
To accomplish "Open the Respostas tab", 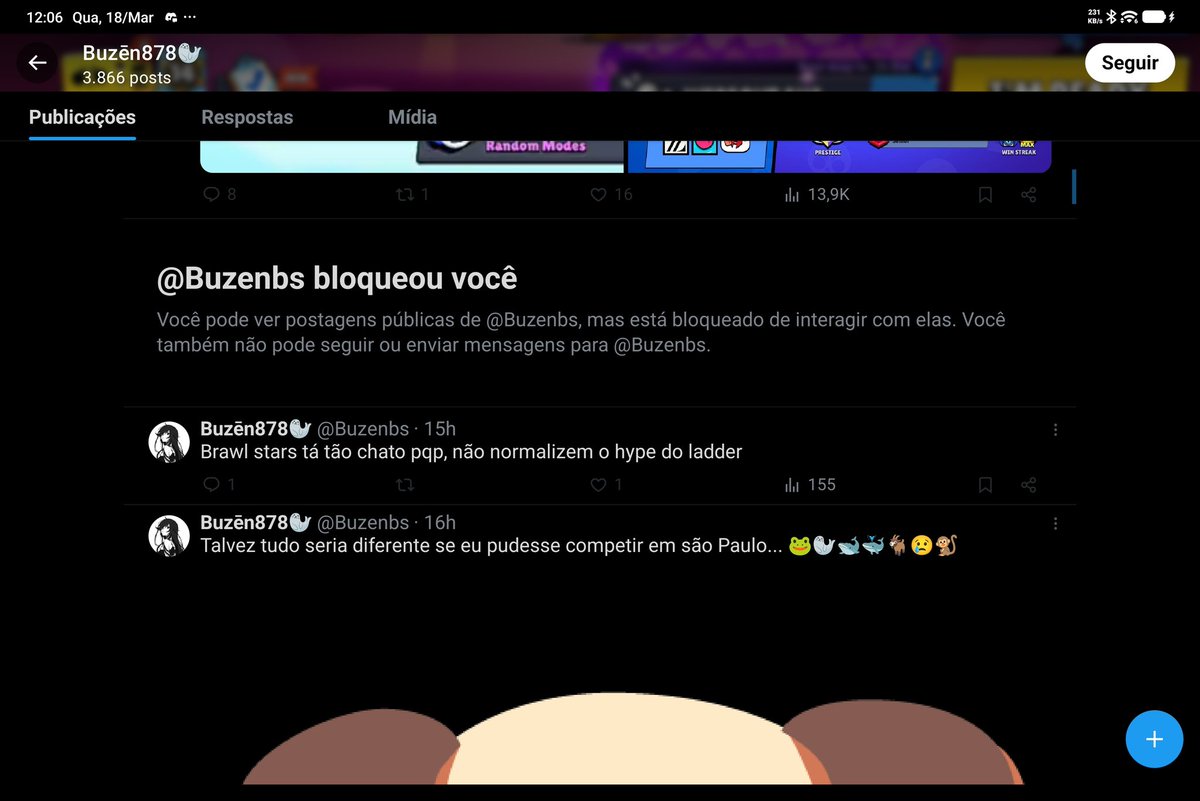I will click(247, 117).
